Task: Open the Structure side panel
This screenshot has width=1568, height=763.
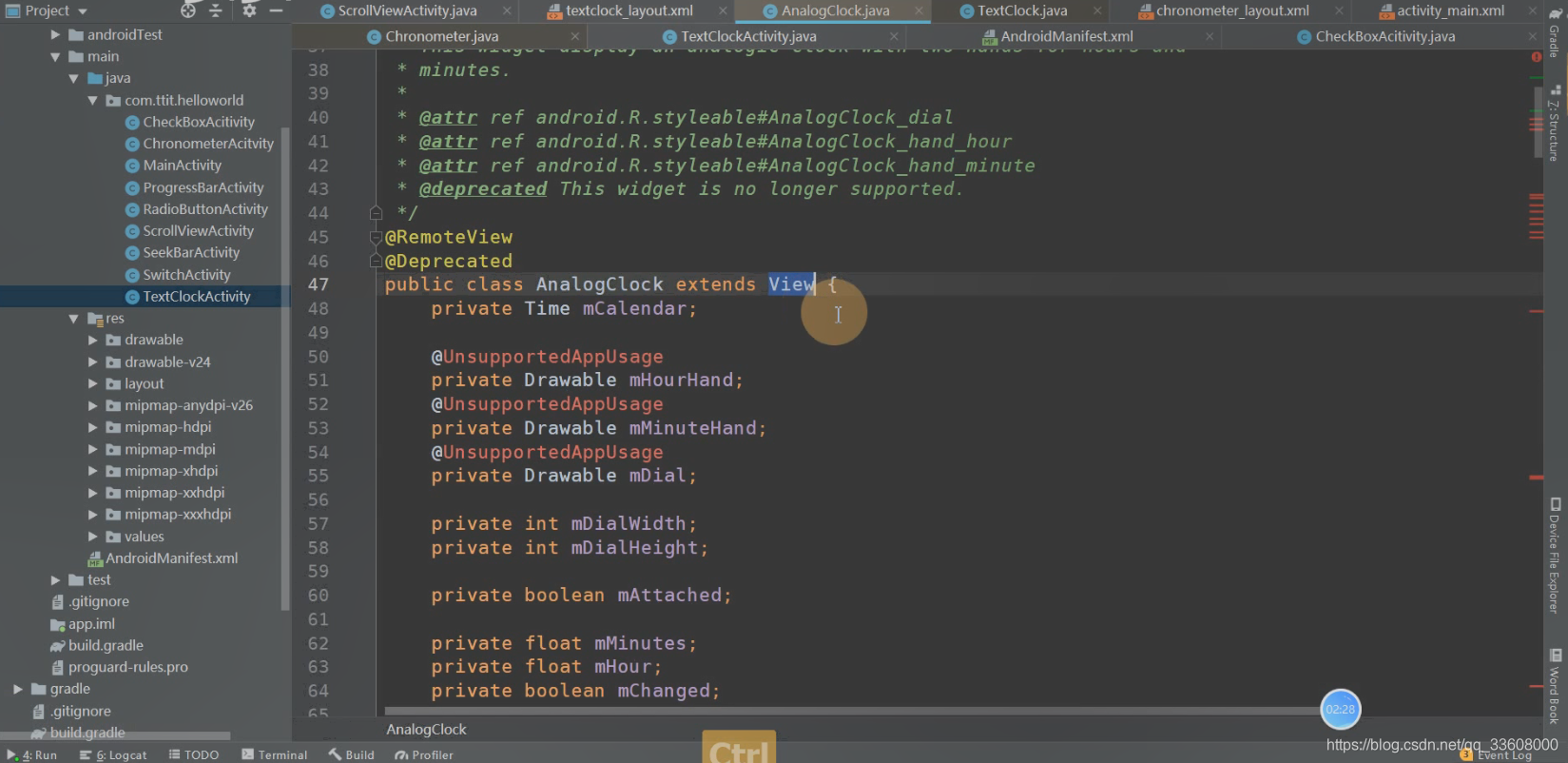Action: 1554,124
